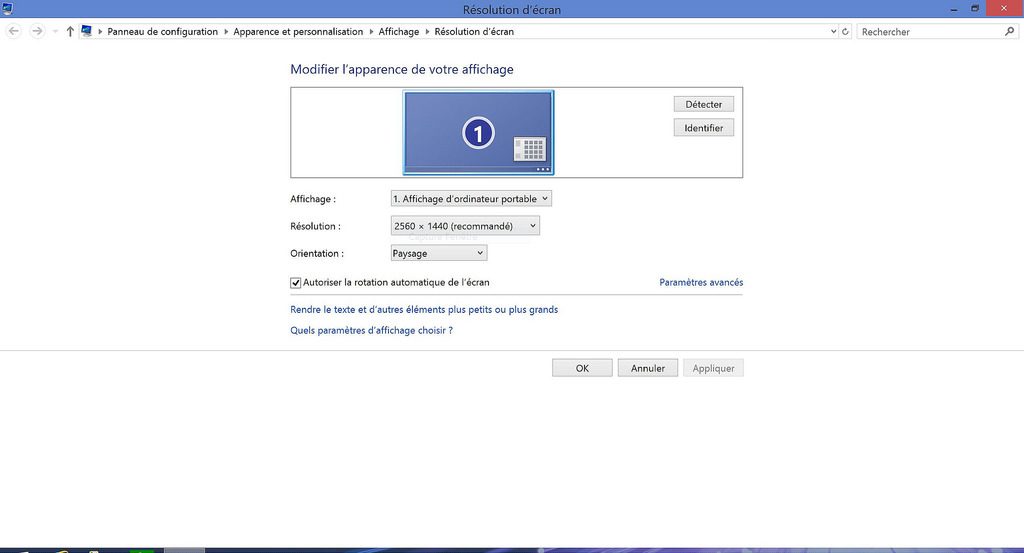Go up one level with the up arrow
The height and width of the screenshot is (553, 1024).
69,32
